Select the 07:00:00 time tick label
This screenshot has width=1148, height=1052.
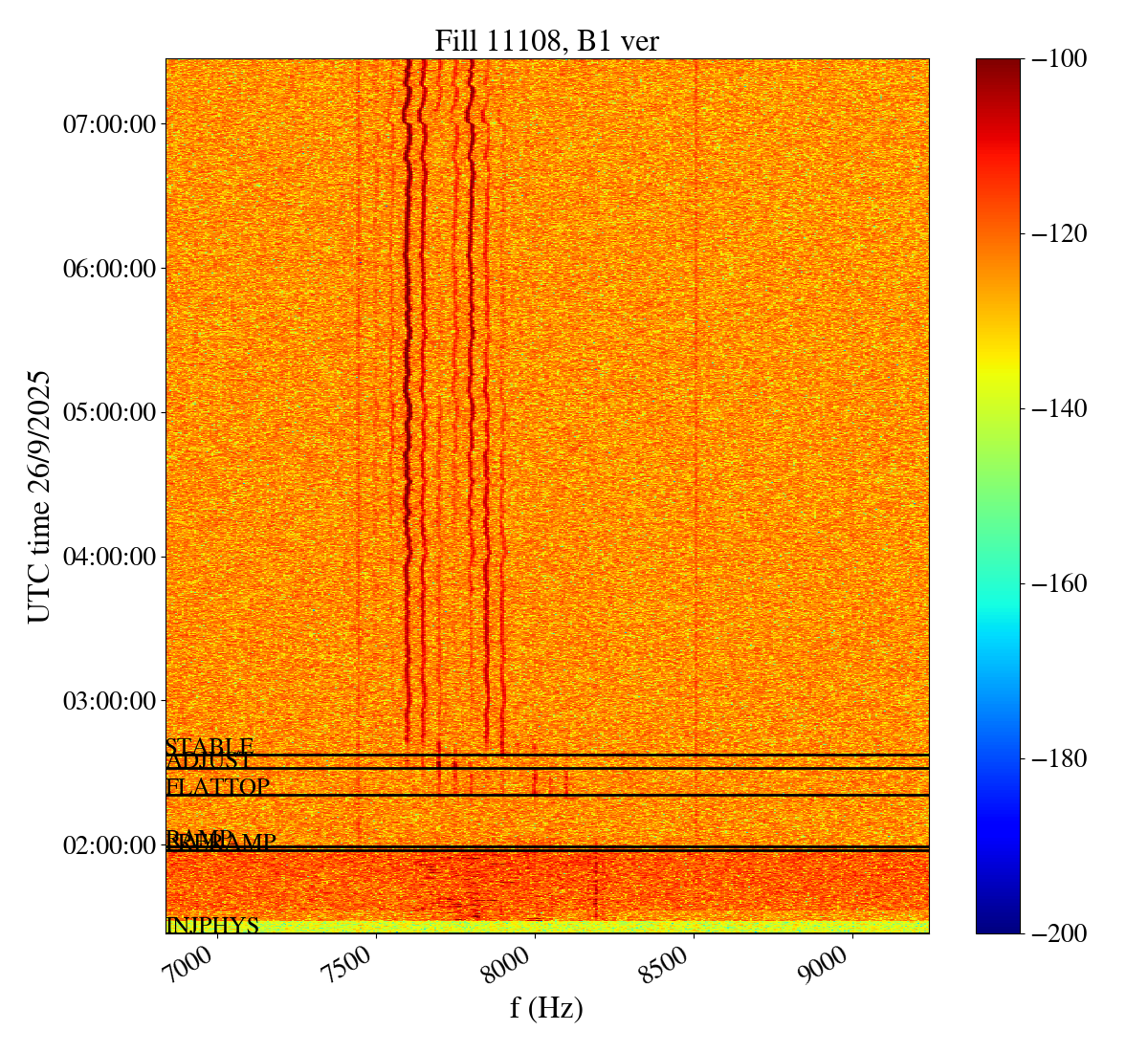coord(109,124)
